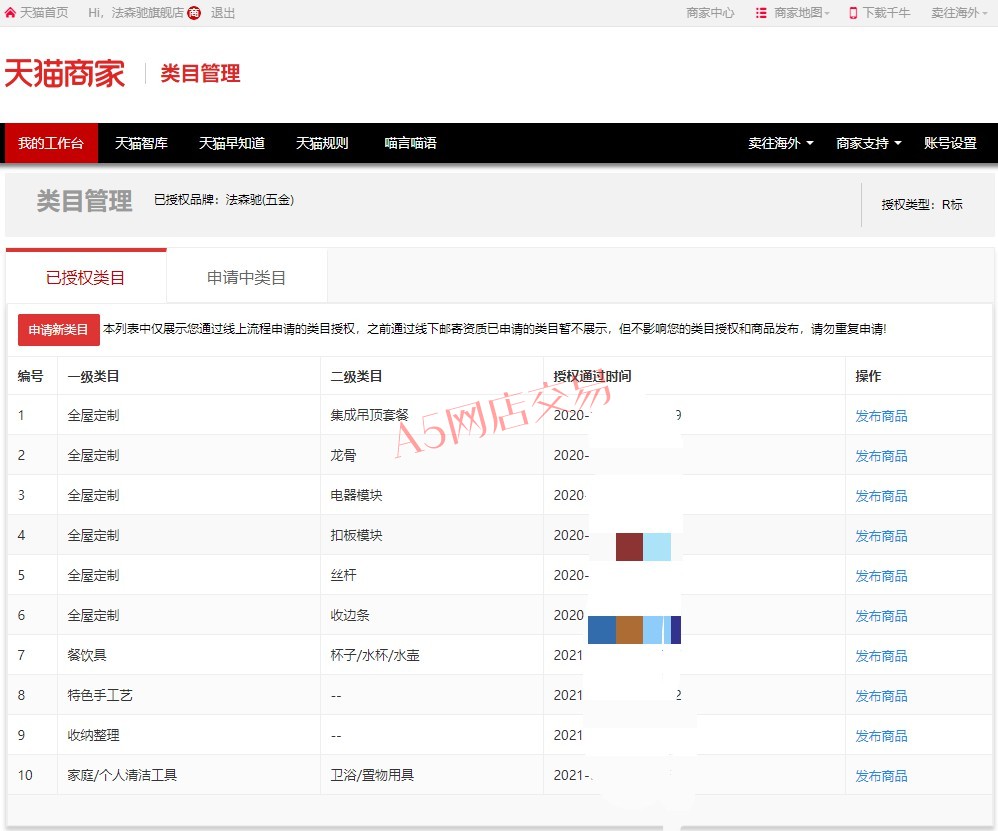Expand the top-bar 商家地图 dropdown
The image size is (998, 831).
pos(802,13)
